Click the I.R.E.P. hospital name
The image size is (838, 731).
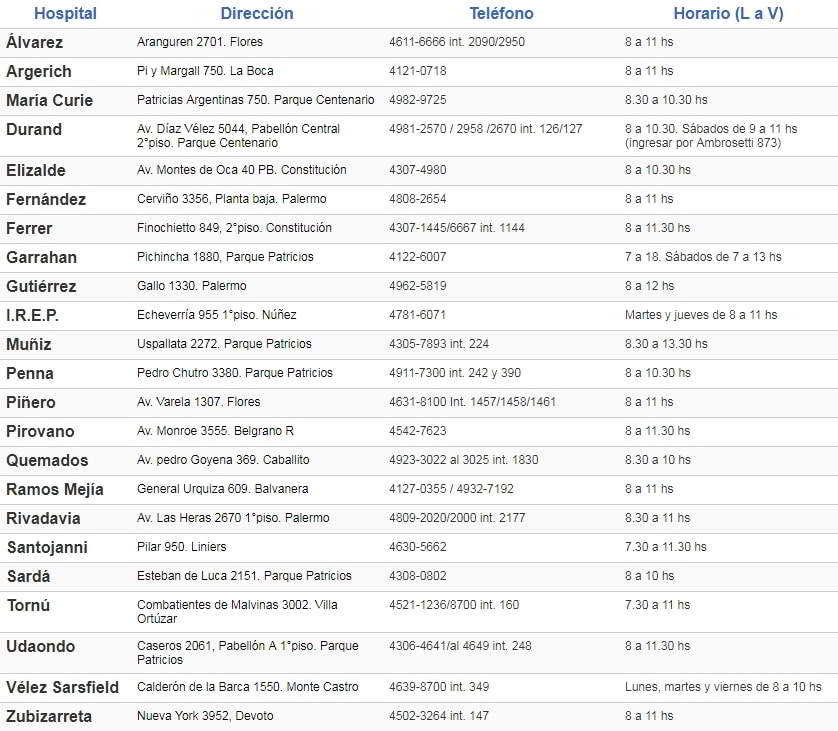32,315
